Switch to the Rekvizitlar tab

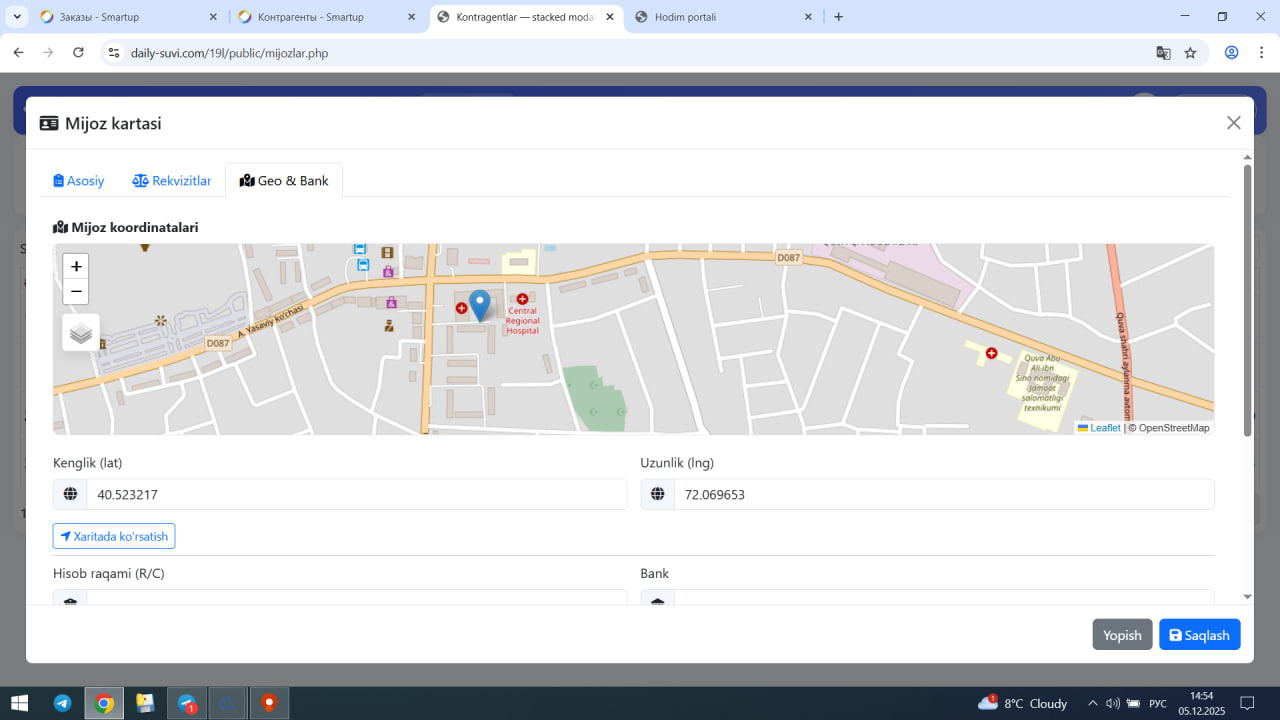(172, 181)
